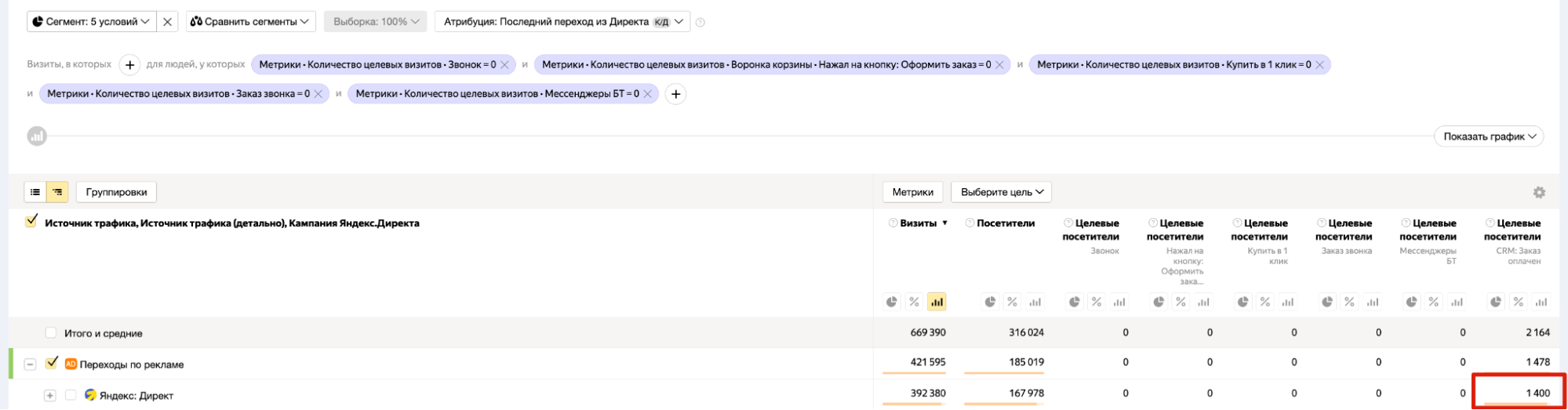Click the table settings gear icon

coord(1539,192)
